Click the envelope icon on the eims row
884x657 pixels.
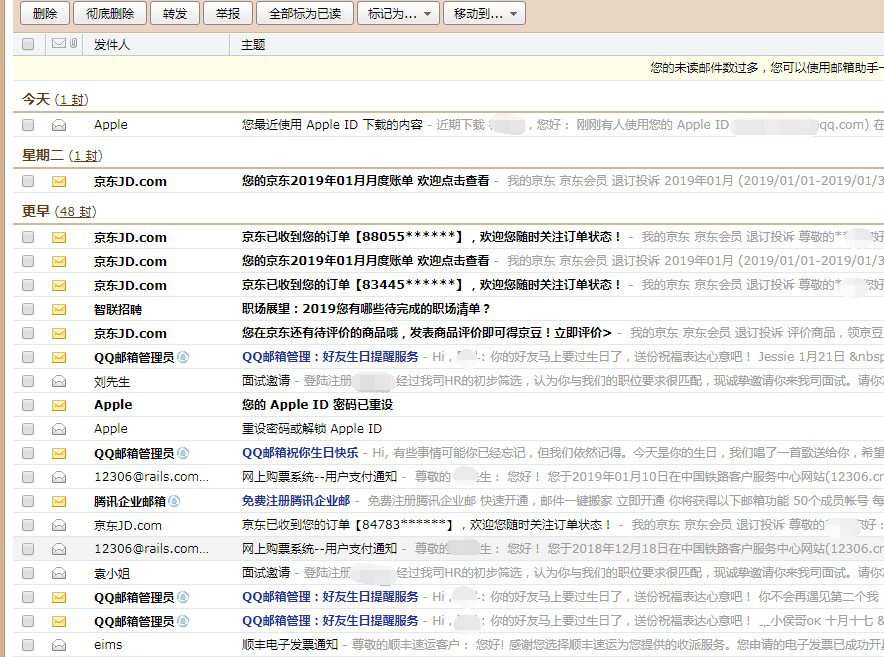click(59, 645)
